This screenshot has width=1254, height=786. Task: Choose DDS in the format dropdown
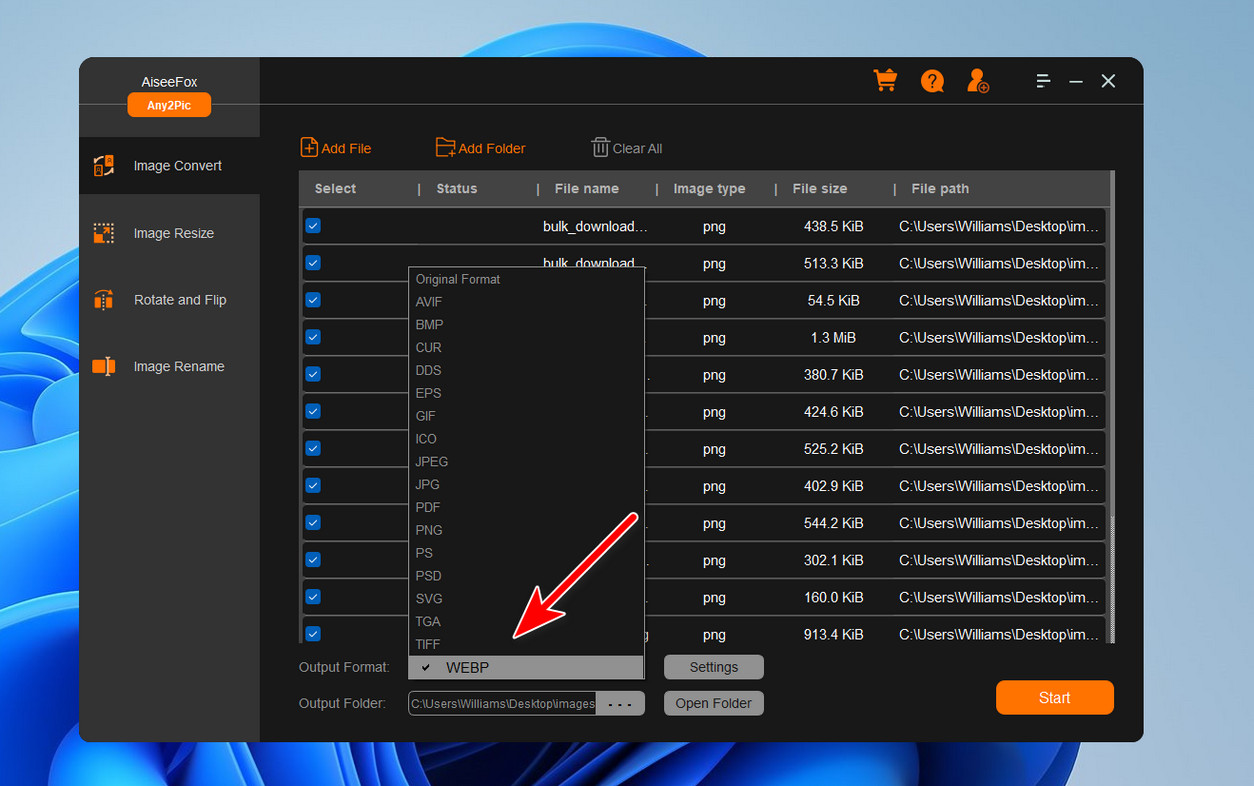tap(526, 370)
